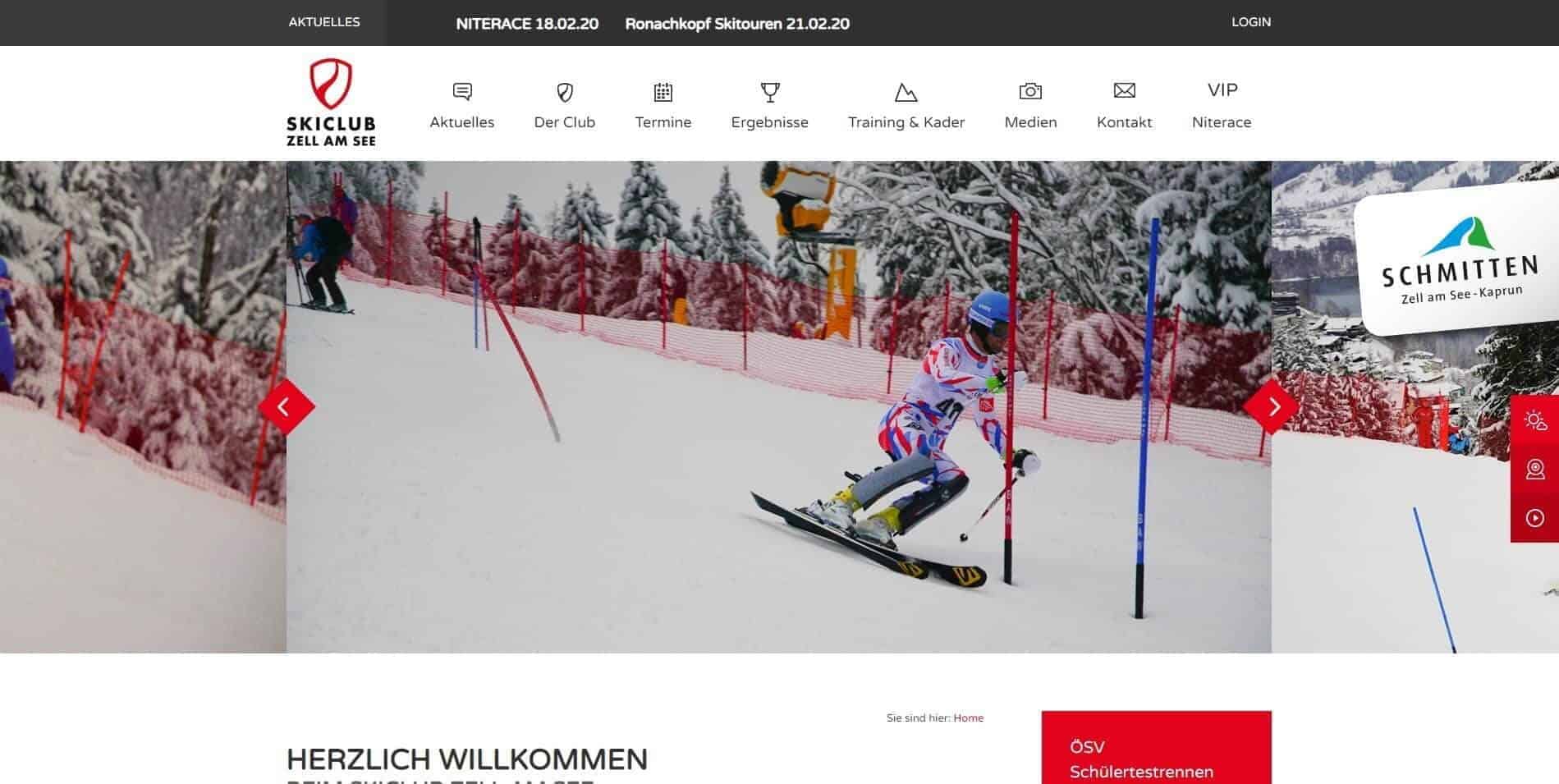This screenshot has height=784, width=1559.
Task: Open the NITERACE 18.02.20 news item
Action: click(527, 24)
